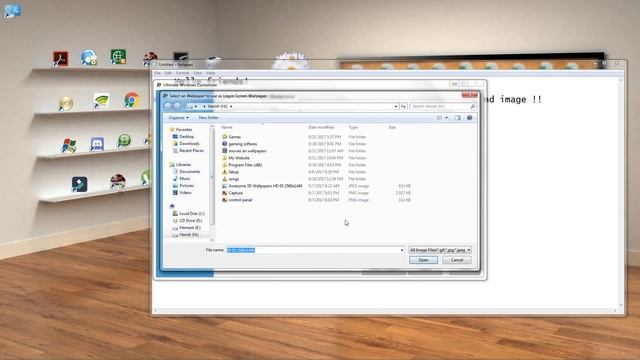Open the Edit menu in Notepad
Viewport: 640px width, 360px height.
tap(168, 73)
